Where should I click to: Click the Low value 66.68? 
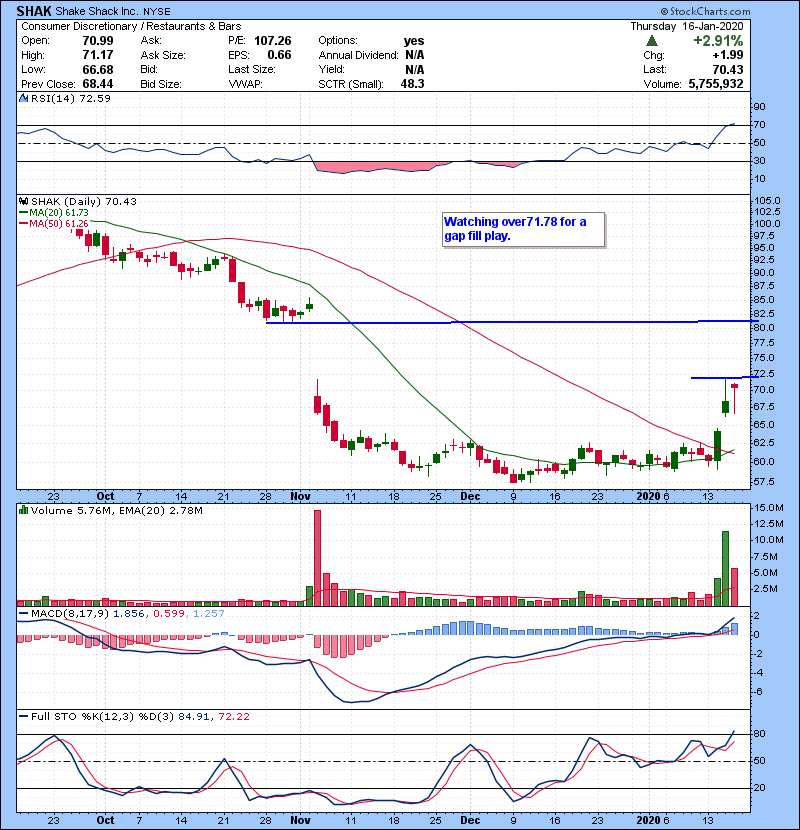point(98,69)
